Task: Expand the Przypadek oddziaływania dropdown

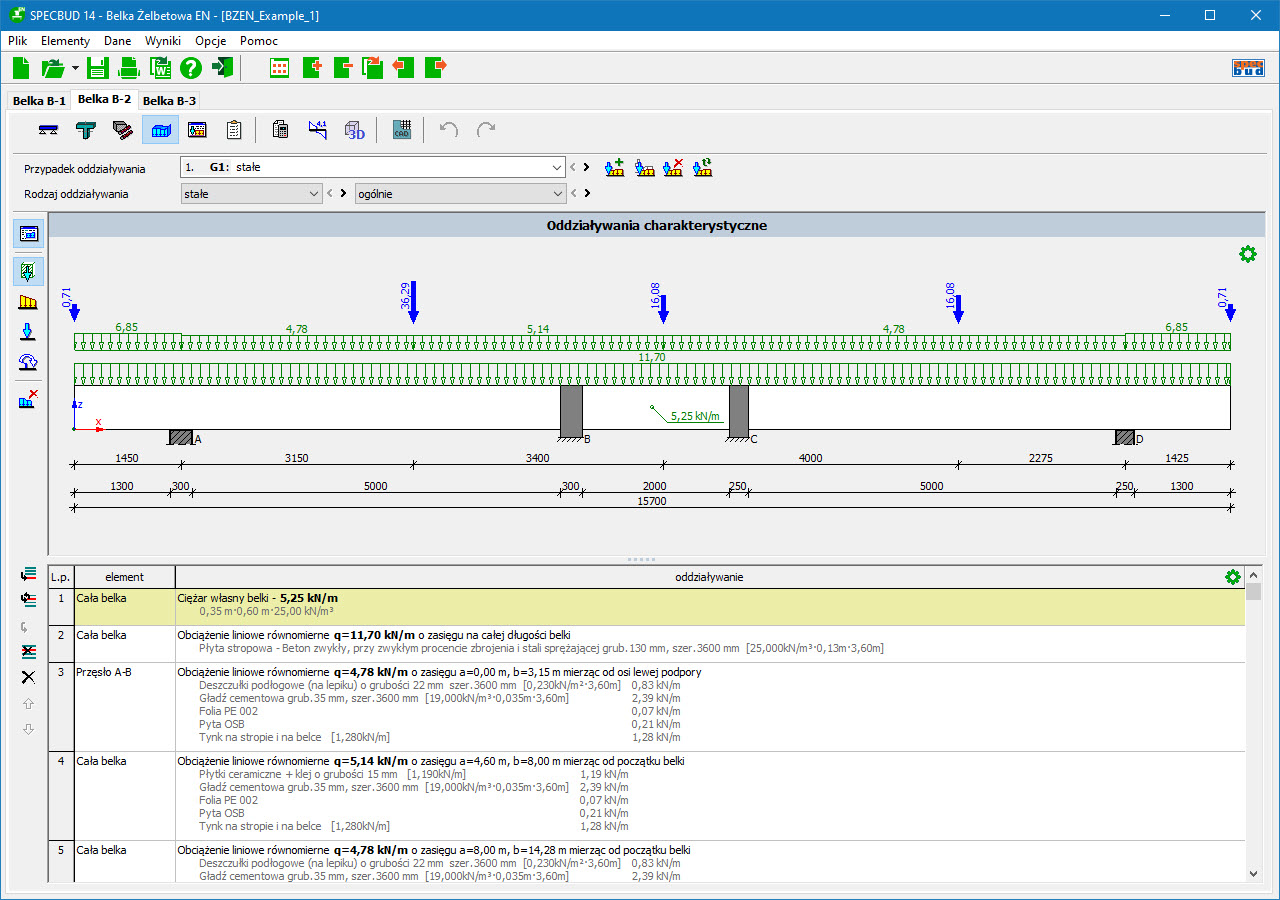Action: coord(556,168)
